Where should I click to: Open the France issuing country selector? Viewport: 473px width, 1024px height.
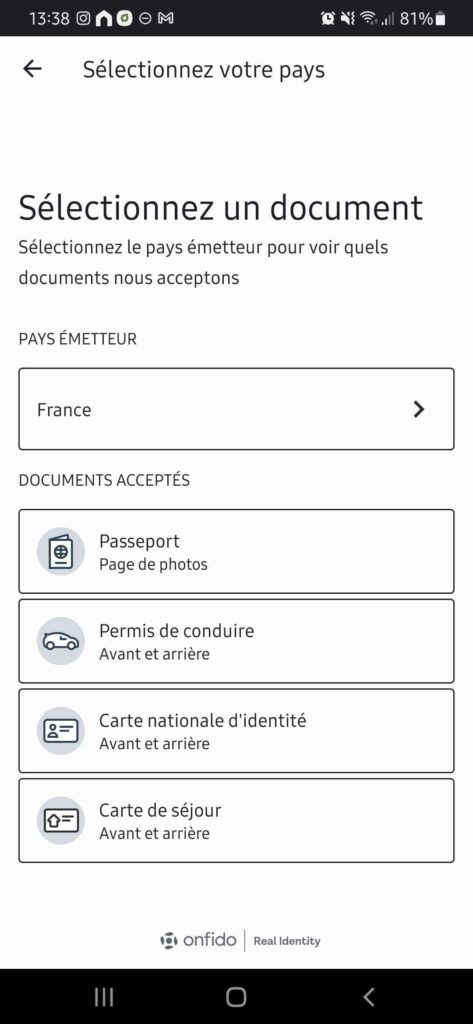(236, 409)
